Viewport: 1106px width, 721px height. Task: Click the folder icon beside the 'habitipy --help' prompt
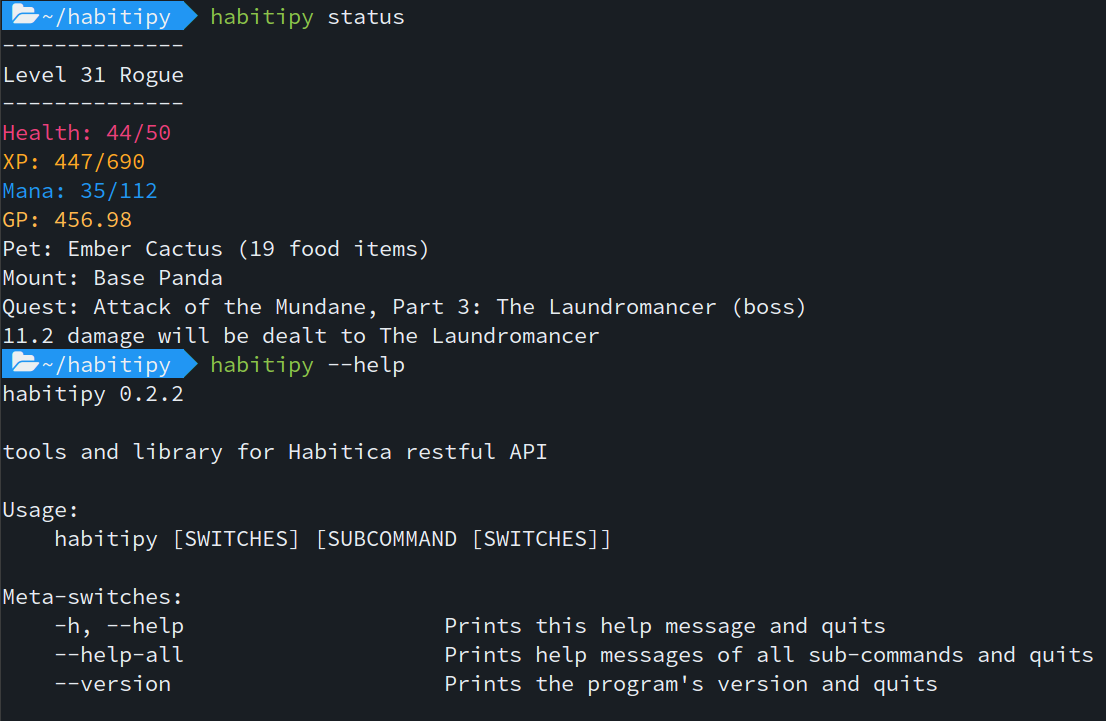point(23,365)
